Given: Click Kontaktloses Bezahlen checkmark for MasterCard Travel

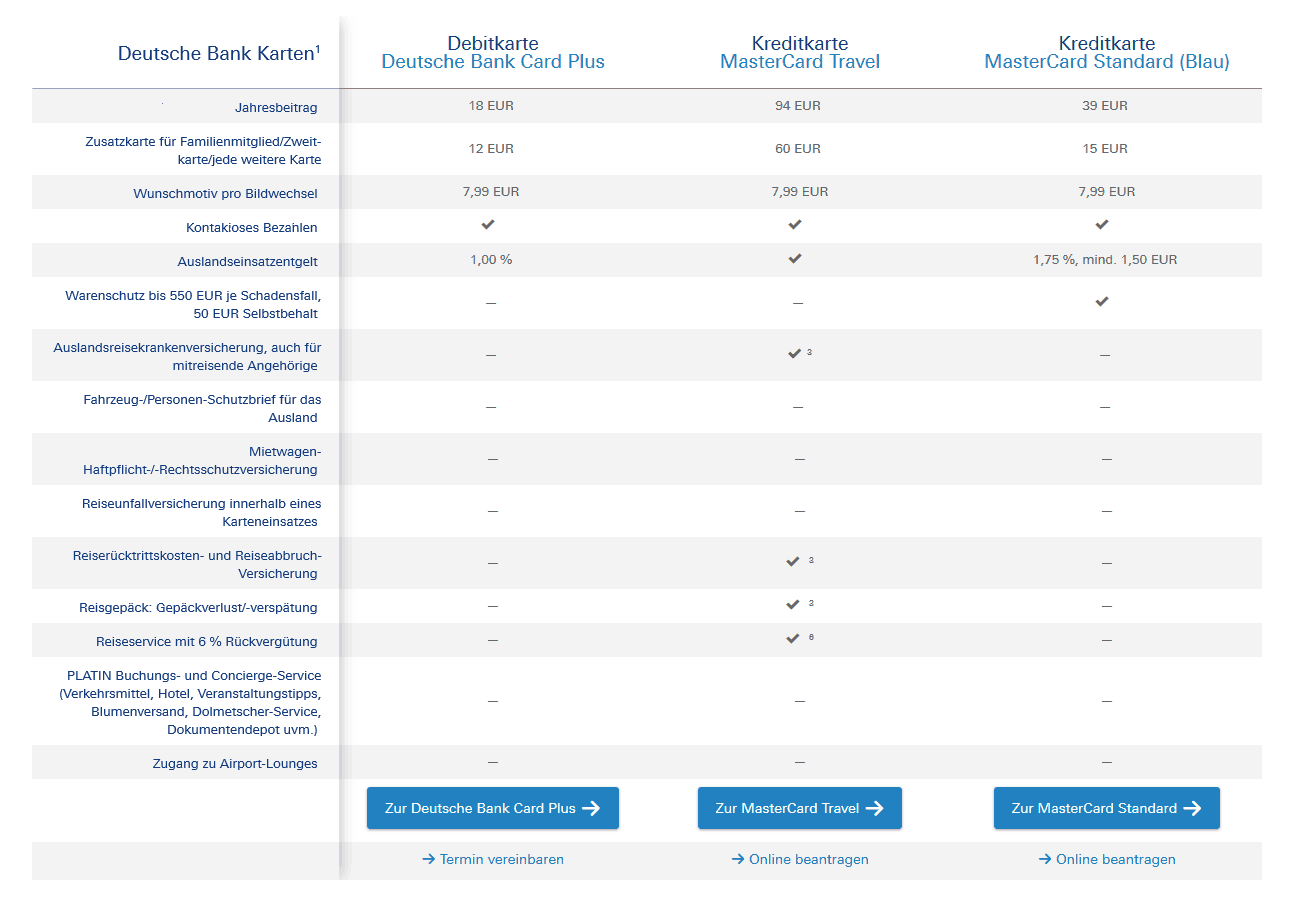Looking at the screenshot, I should tap(795, 224).
